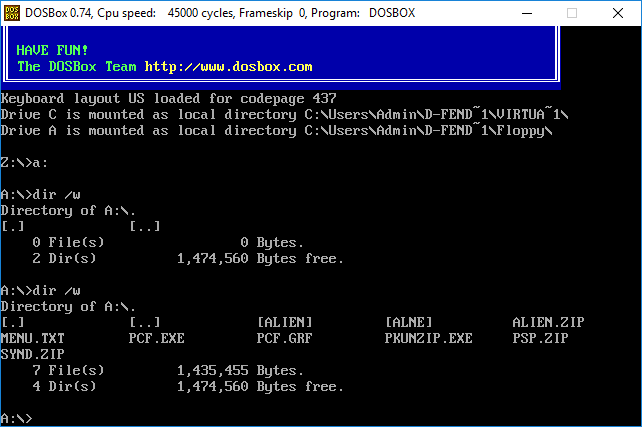This screenshot has width=642, height=427.
Task: Click the 'HAVE FUN!' text
Action: pos(52,50)
